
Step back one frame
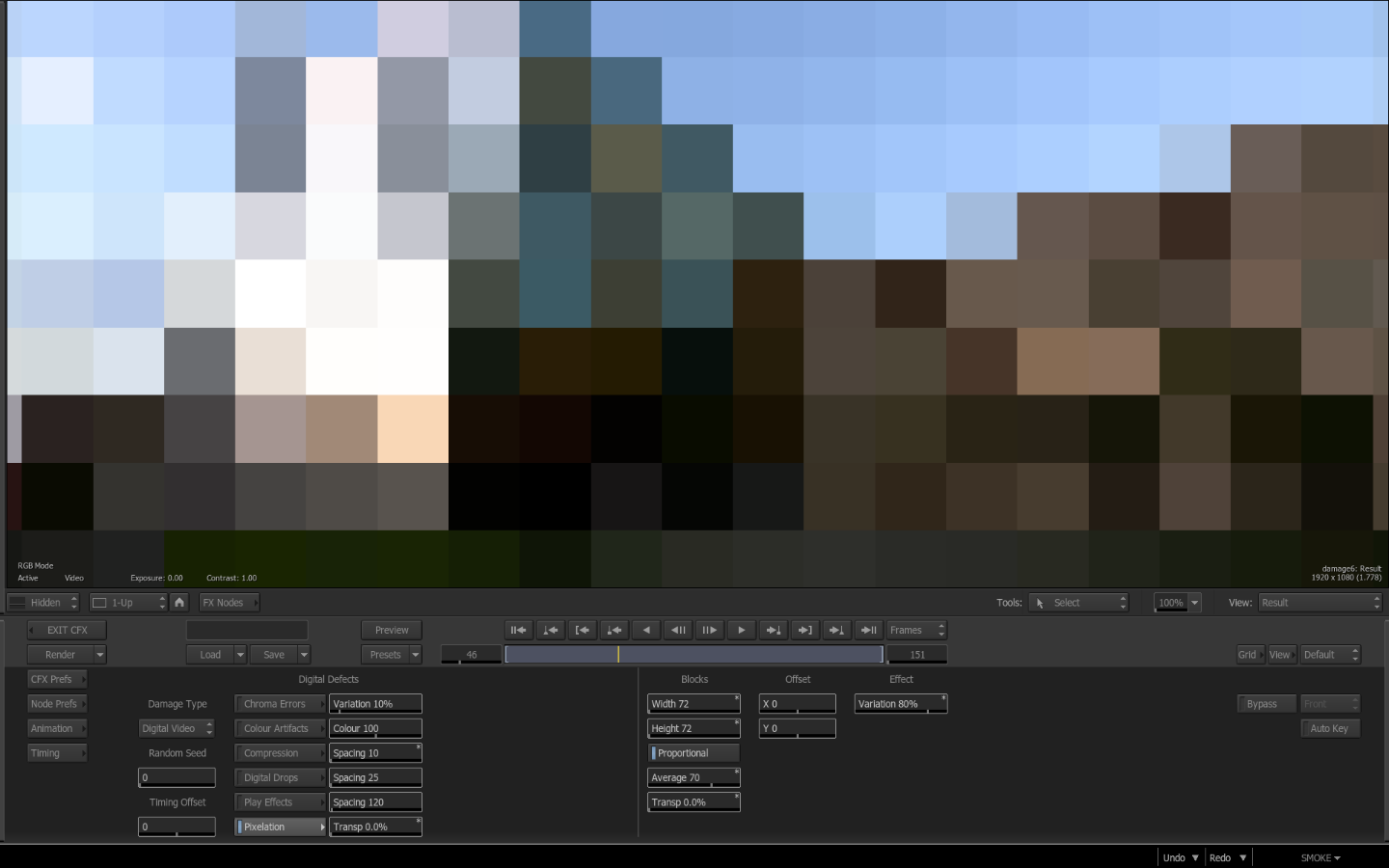click(x=678, y=631)
